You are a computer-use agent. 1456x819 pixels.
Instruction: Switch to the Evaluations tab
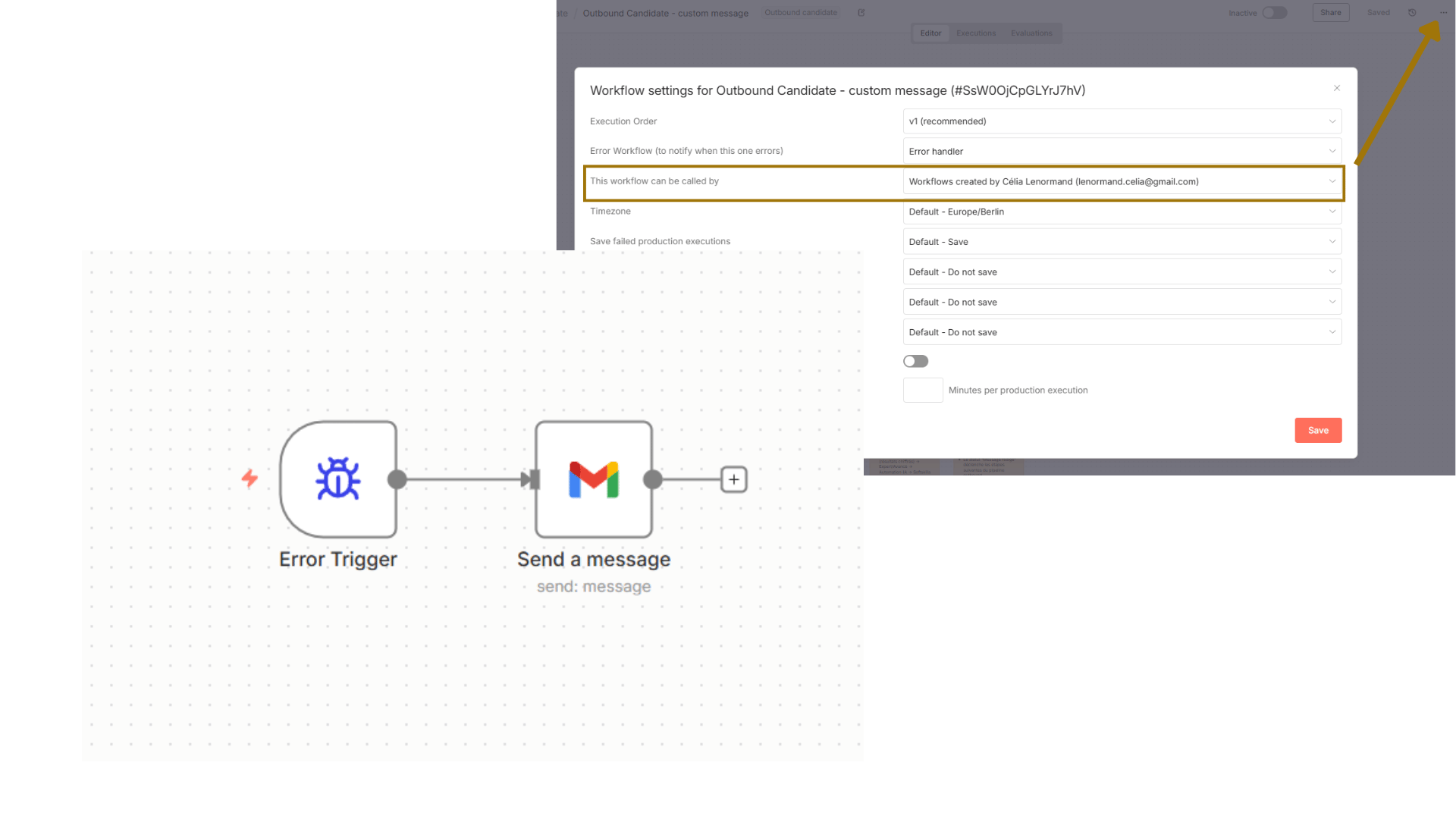point(1031,33)
